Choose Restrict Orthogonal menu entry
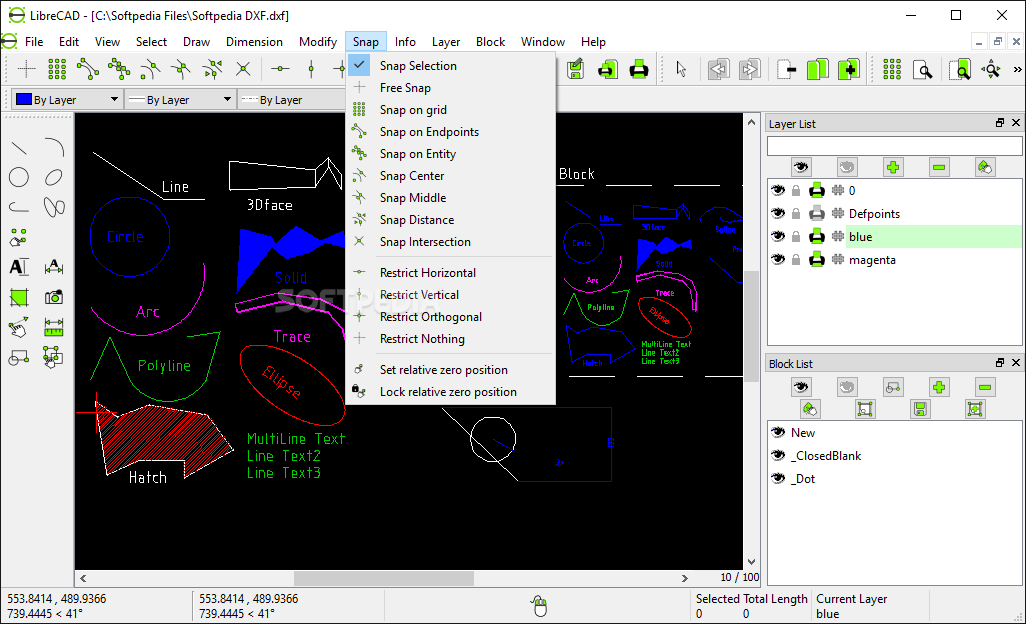The height and width of the screenshot is (624, 1026). point(450,317)
